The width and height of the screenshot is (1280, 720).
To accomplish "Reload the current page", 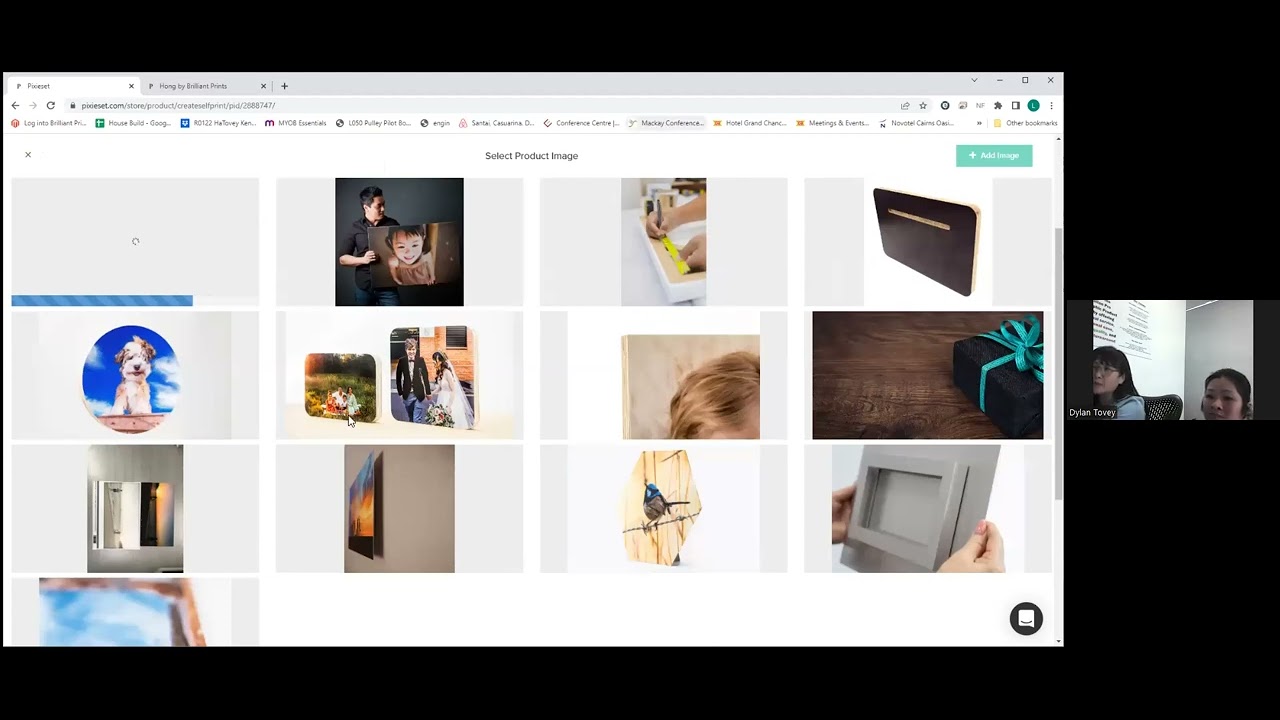I will pyautogui.click(x=50, y=105).
